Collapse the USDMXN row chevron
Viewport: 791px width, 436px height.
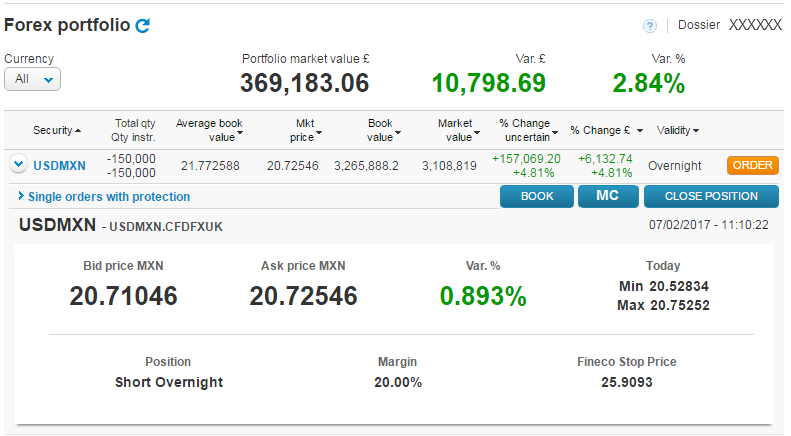click(17, 165)
